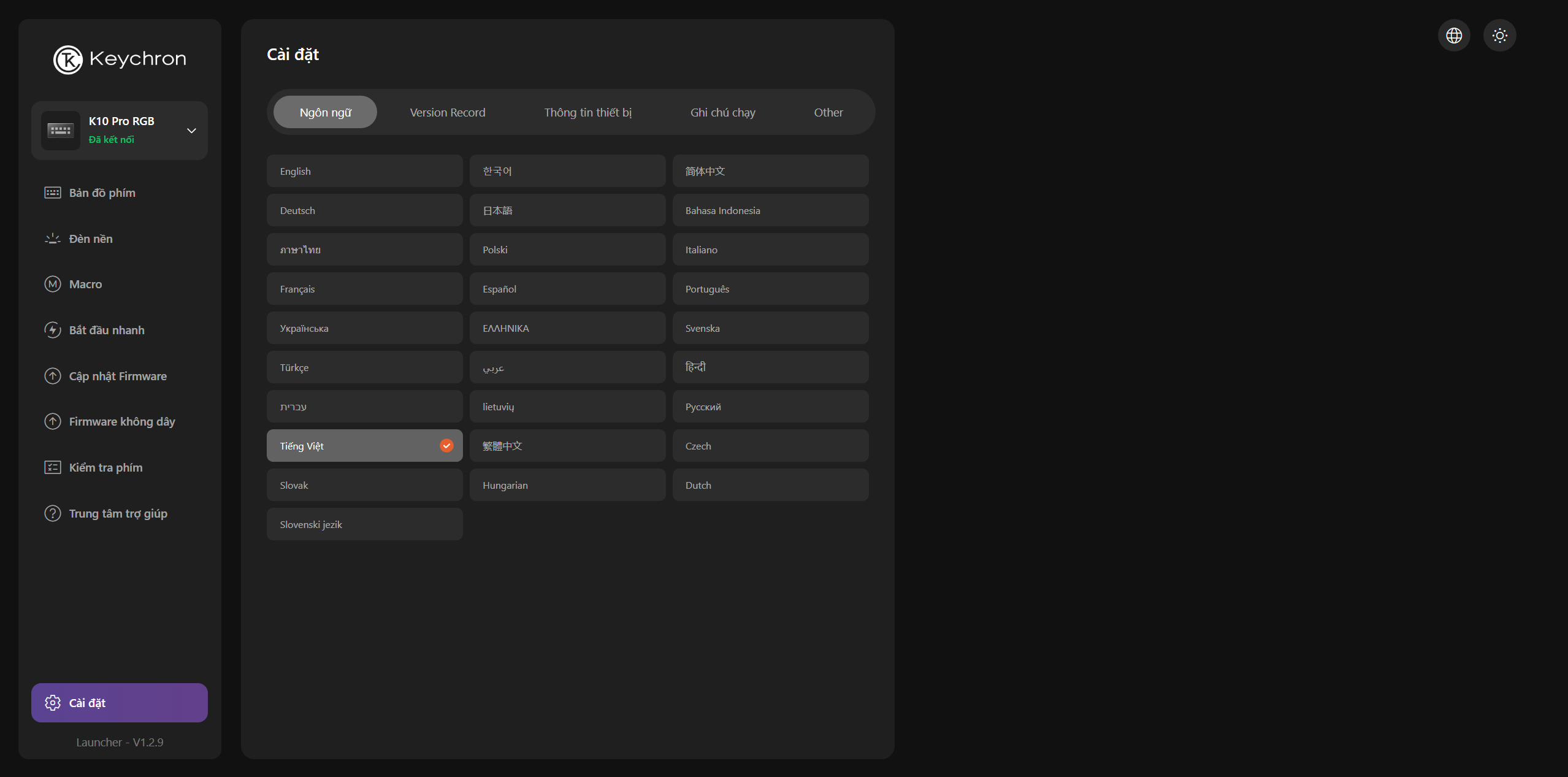Open Firmware không dây menu item
1568x777 pixels.
coord(121,421)
